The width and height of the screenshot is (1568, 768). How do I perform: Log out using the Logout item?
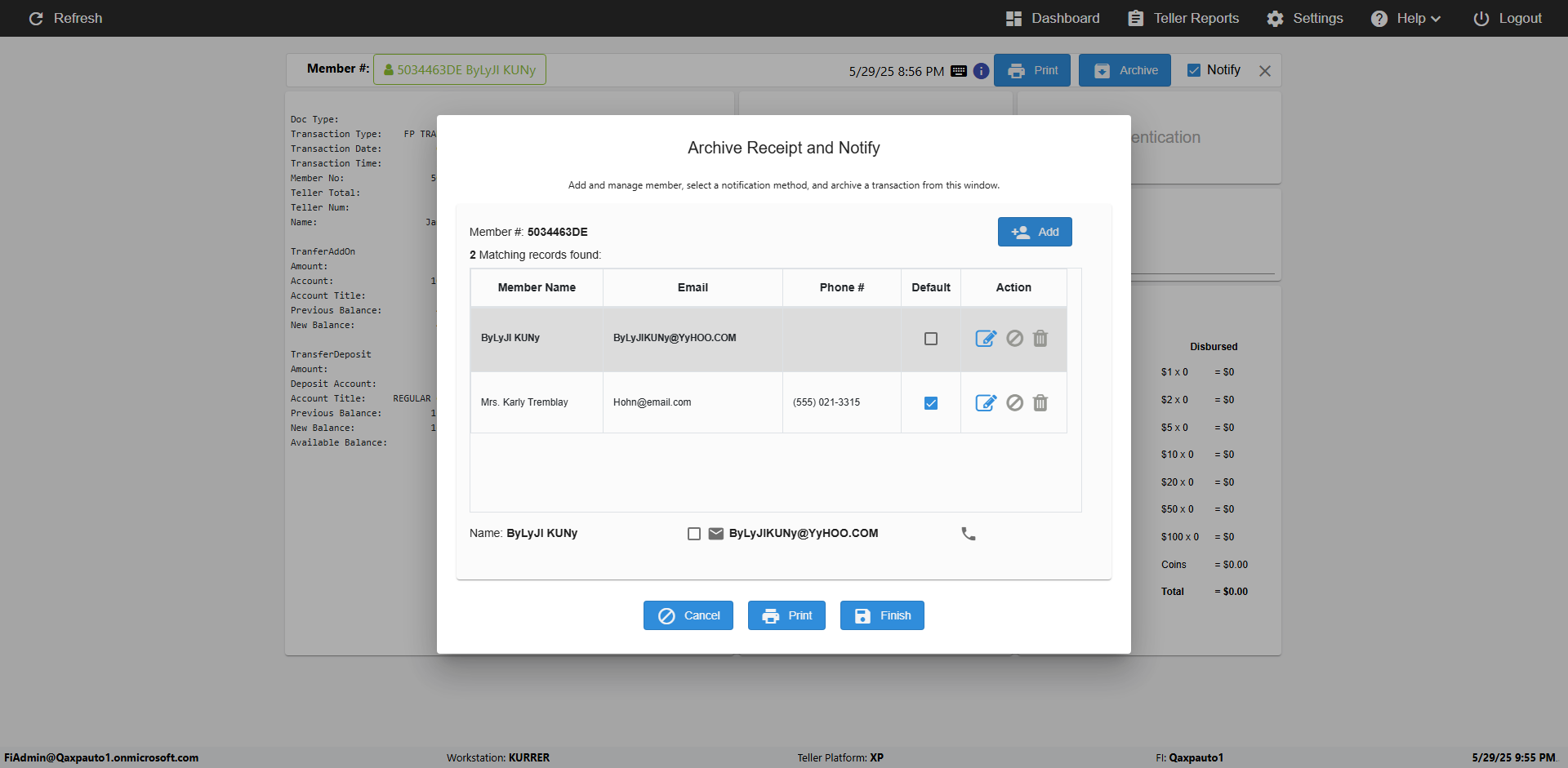(1508, 18)
